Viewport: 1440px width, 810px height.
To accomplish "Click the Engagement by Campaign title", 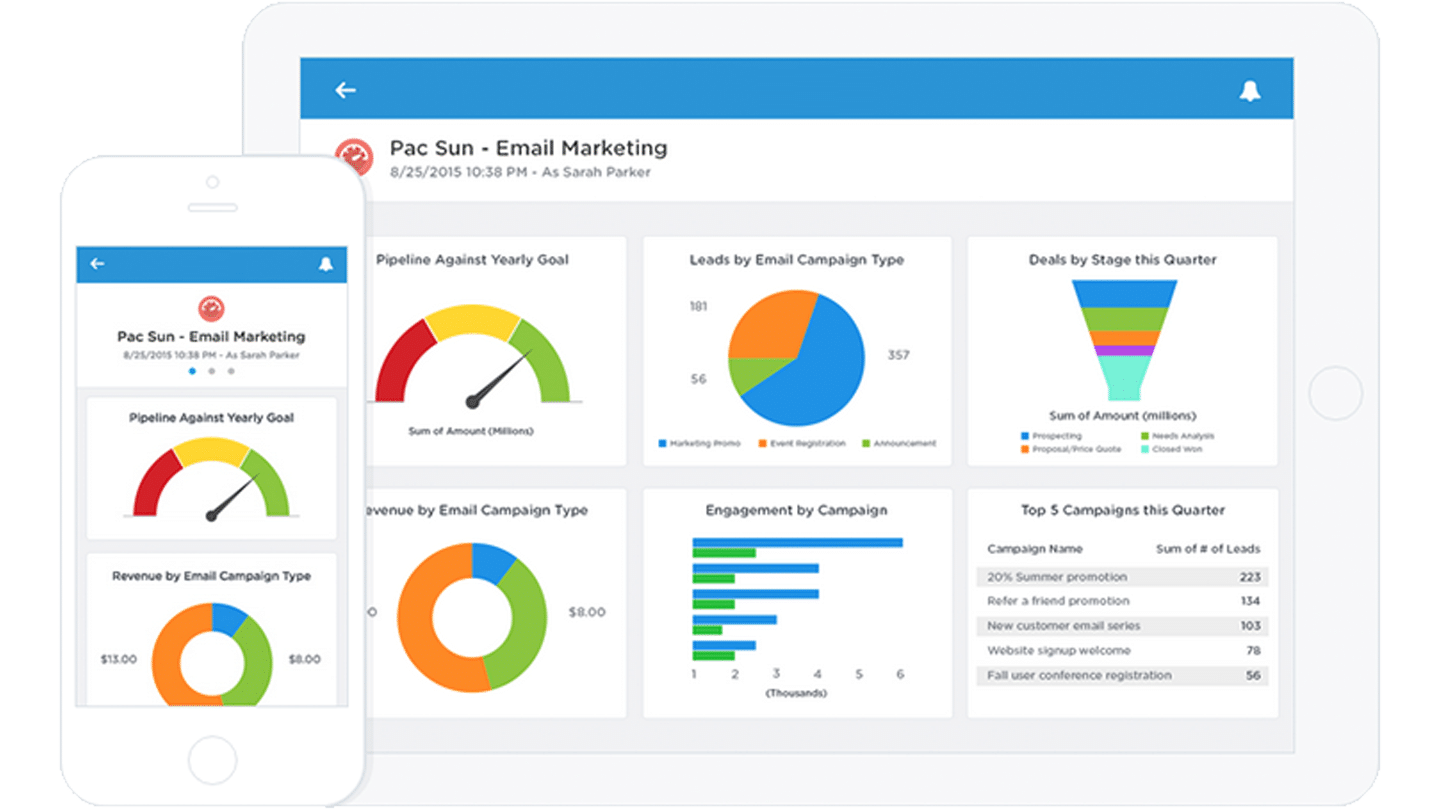I will coord(796,510).
